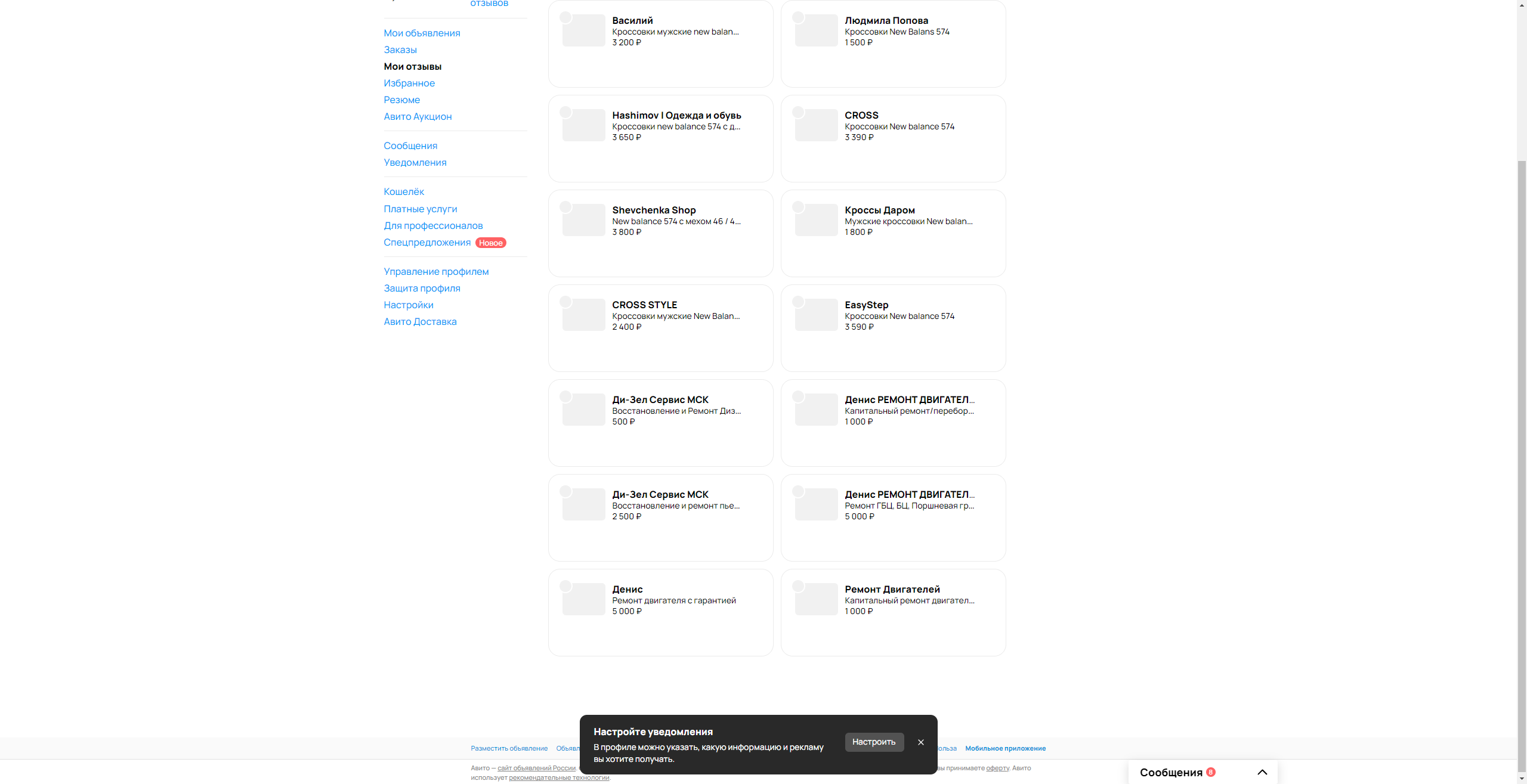Open Авито Доставка from the sidebar

pyautogui.click(x=420, y=321)
